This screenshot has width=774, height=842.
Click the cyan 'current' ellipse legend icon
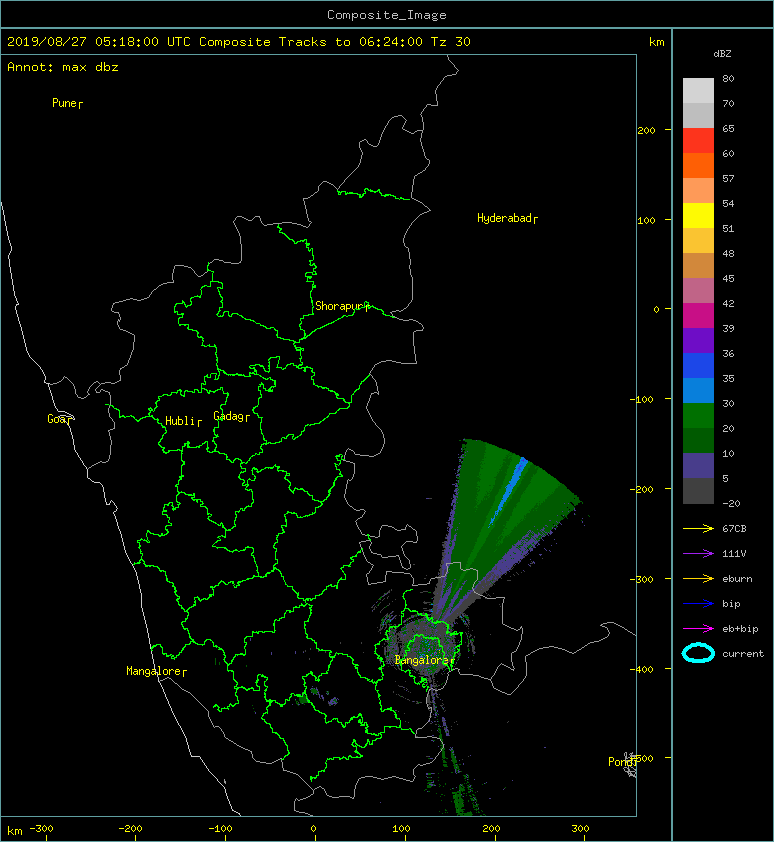coord(698,653)
